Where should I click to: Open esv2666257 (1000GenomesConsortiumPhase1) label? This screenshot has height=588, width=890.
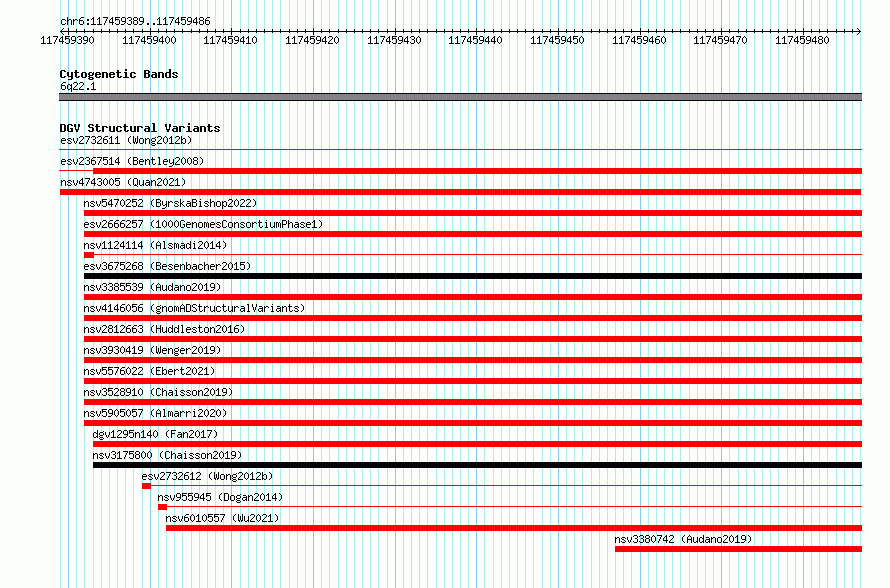coord(203,224)
